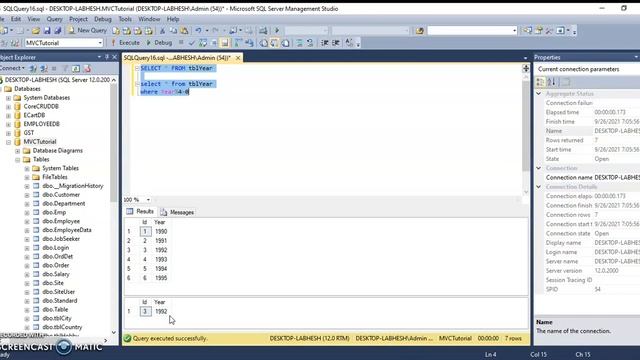Open the File... Edit menu item Edit

pyautogui.click(x=16, y=19)
